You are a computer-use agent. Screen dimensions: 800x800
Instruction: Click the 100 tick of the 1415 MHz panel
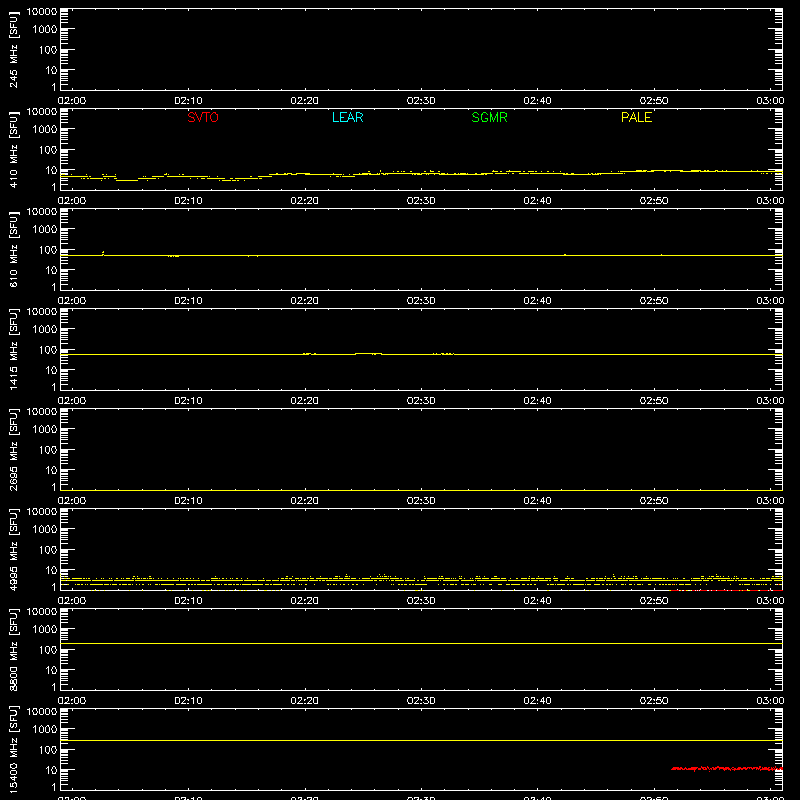(x=48, y=350)
